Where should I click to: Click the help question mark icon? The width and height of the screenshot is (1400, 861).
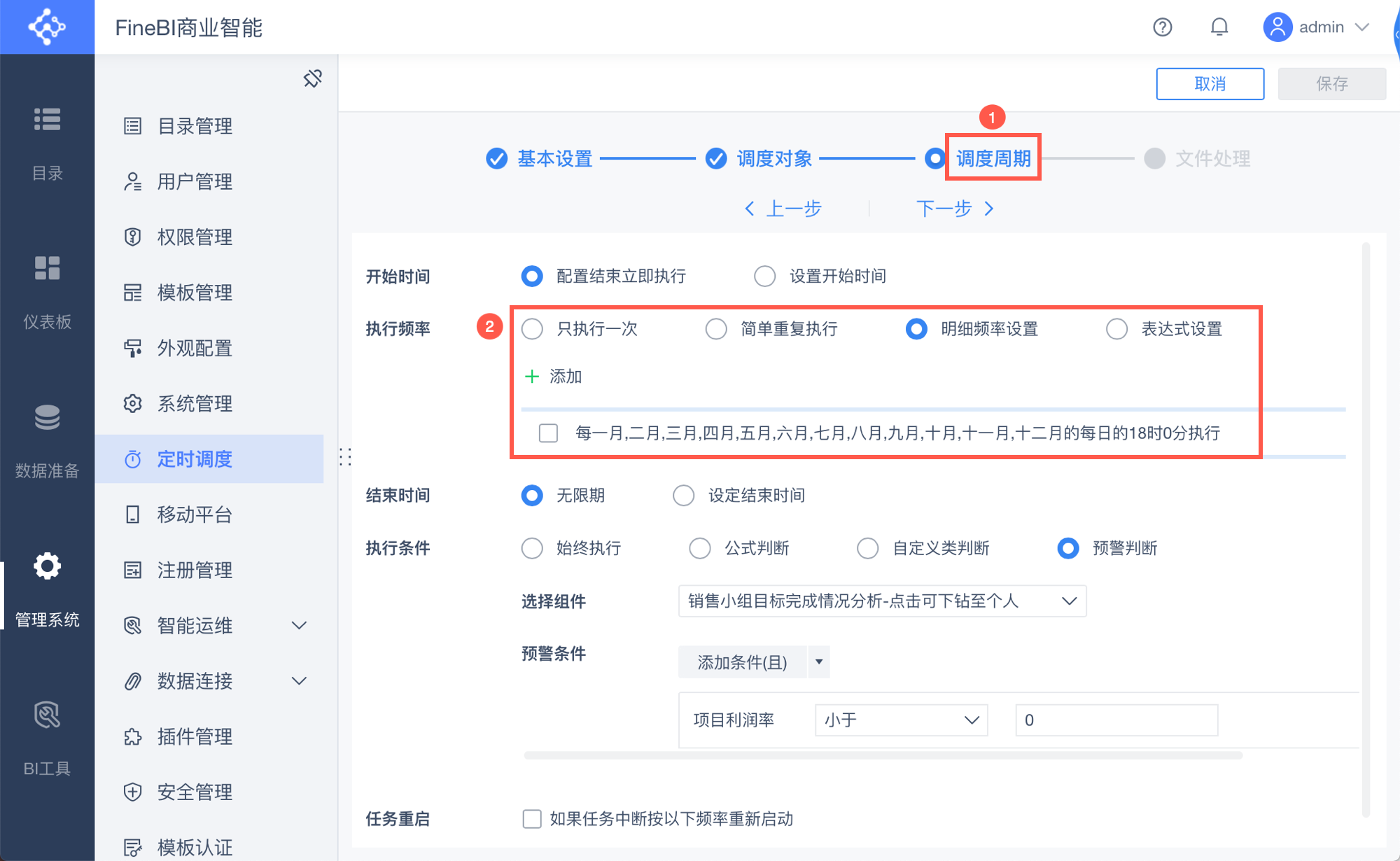[x=1162, y=27]
